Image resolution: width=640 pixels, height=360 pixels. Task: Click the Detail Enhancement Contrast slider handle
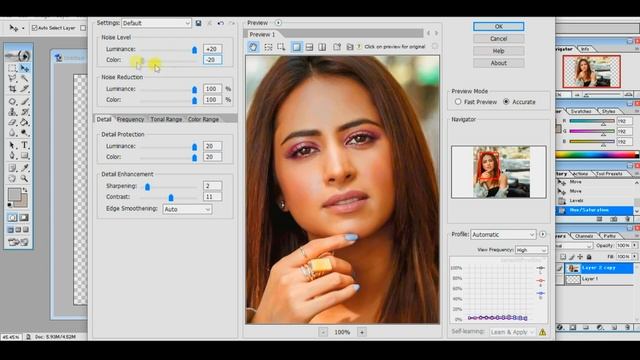171,198
